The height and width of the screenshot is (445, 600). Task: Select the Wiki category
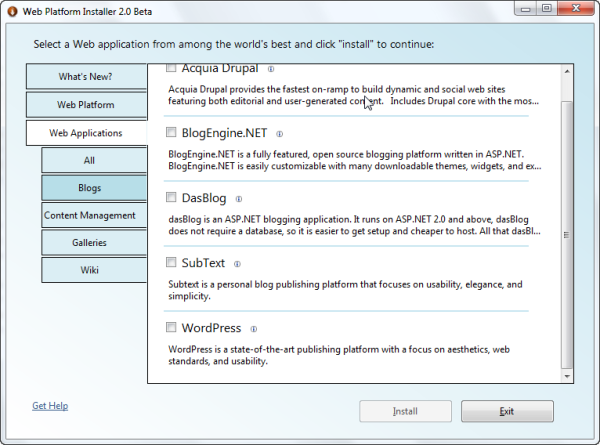click(94, 270)
